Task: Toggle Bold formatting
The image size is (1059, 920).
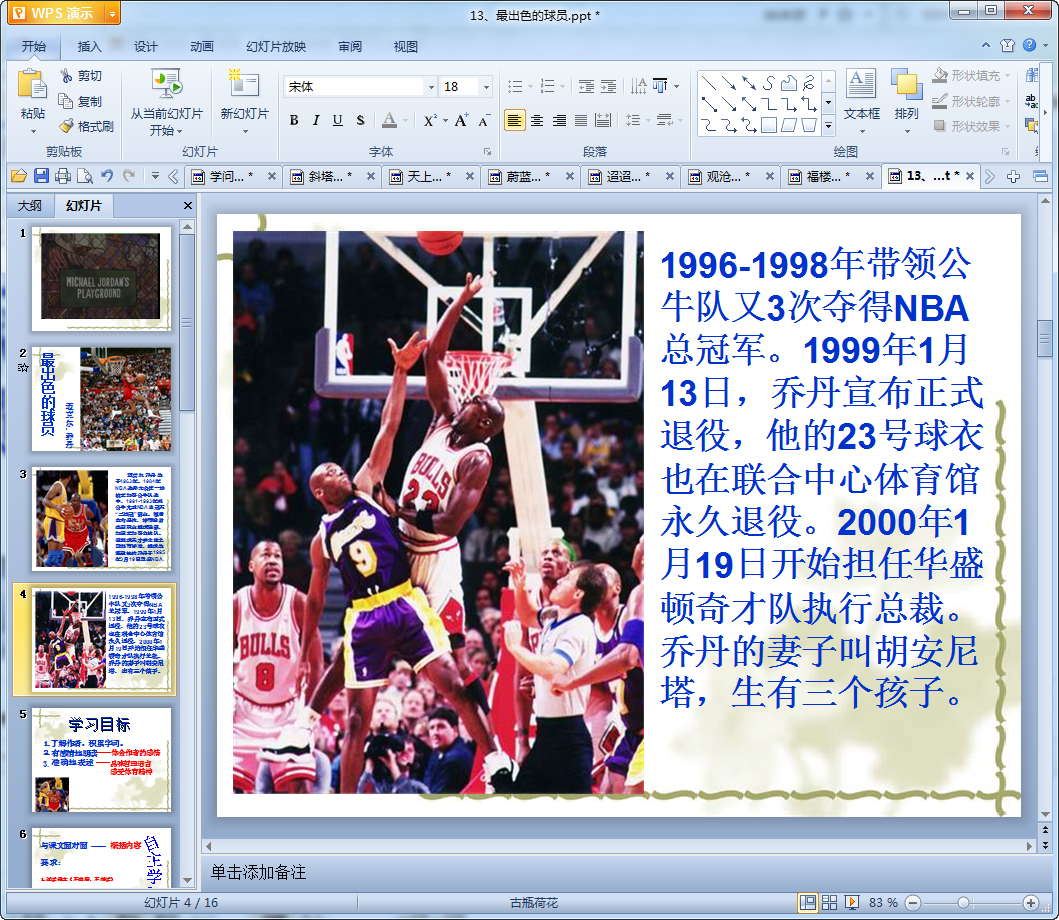Action: point(294,120)
